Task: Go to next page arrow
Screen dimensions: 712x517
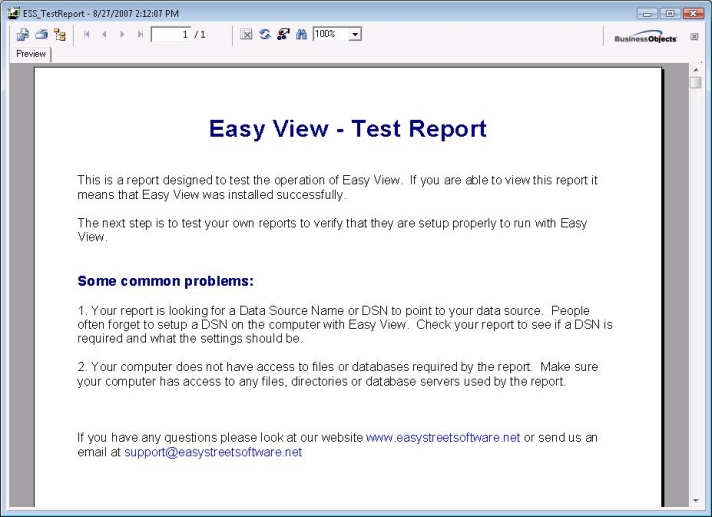Action: click(122, 34)
